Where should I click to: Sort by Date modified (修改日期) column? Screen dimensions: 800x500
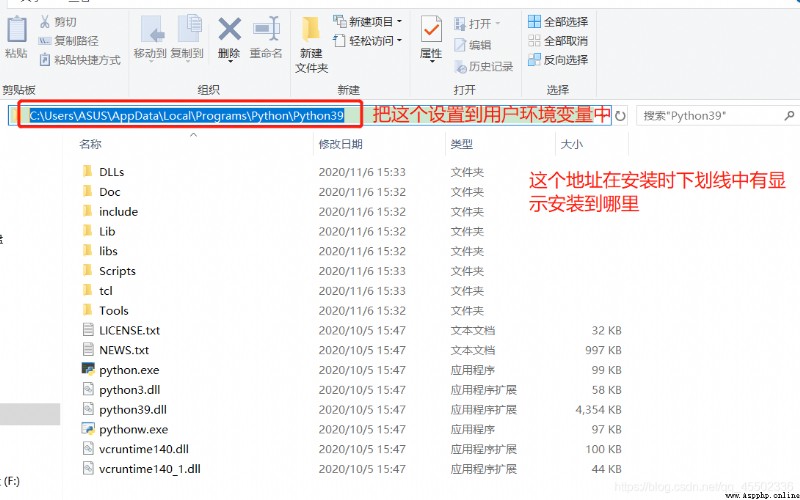click(x=340, y=144)
